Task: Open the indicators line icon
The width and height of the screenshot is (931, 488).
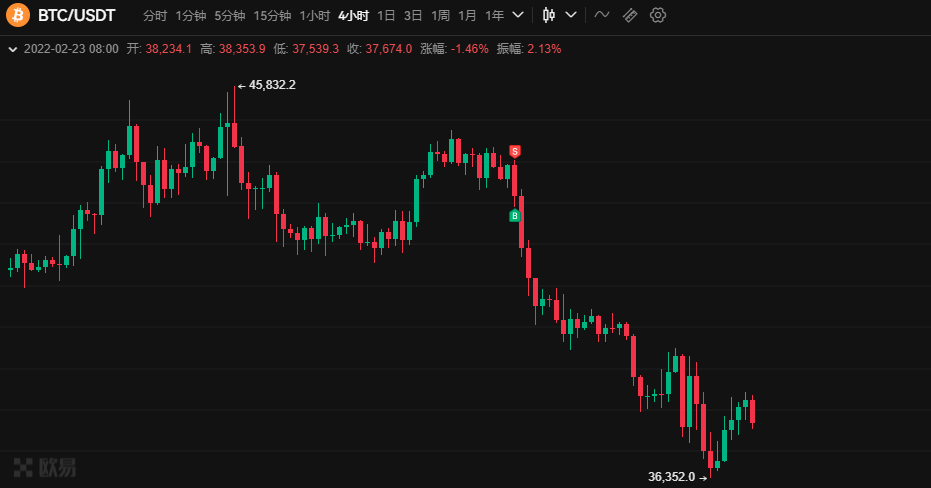Action: click(x=602, y=15)
